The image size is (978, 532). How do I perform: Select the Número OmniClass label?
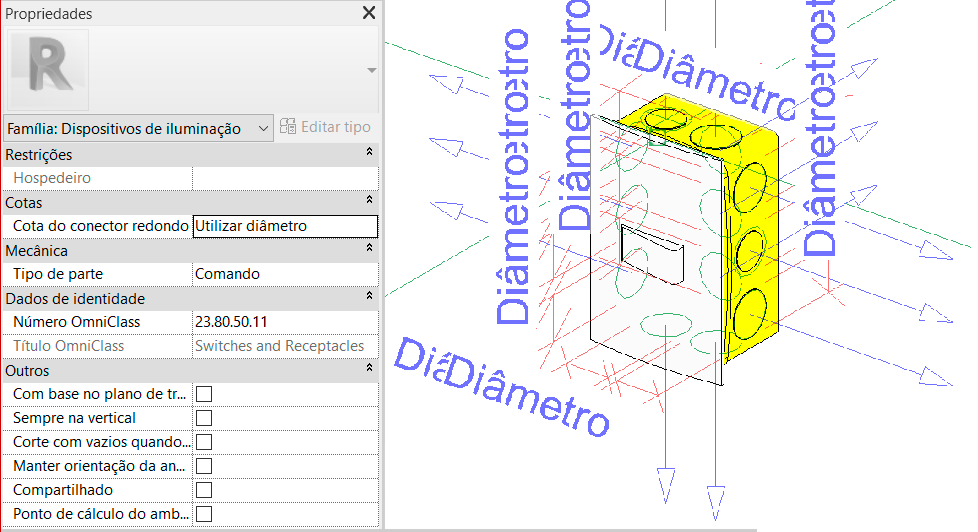76,322
